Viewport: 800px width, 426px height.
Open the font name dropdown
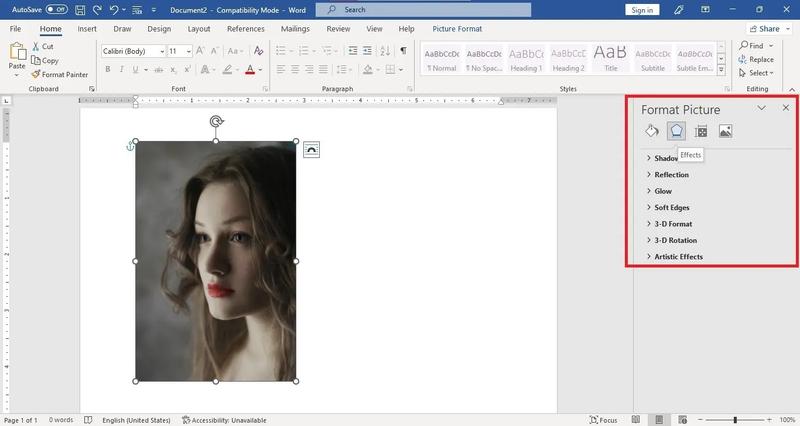(x=162, y=51)
